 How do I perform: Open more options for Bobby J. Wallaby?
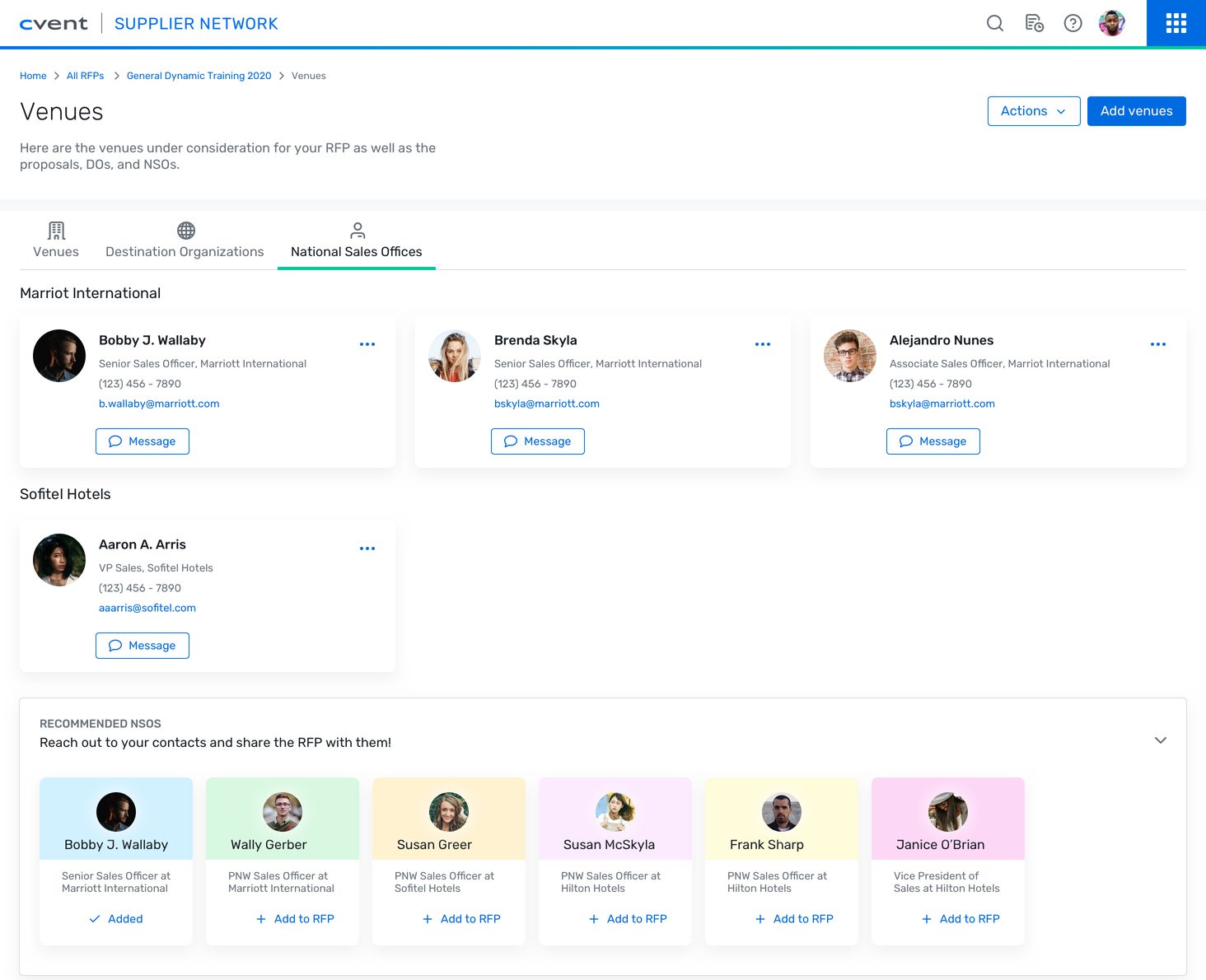[367, 344]
